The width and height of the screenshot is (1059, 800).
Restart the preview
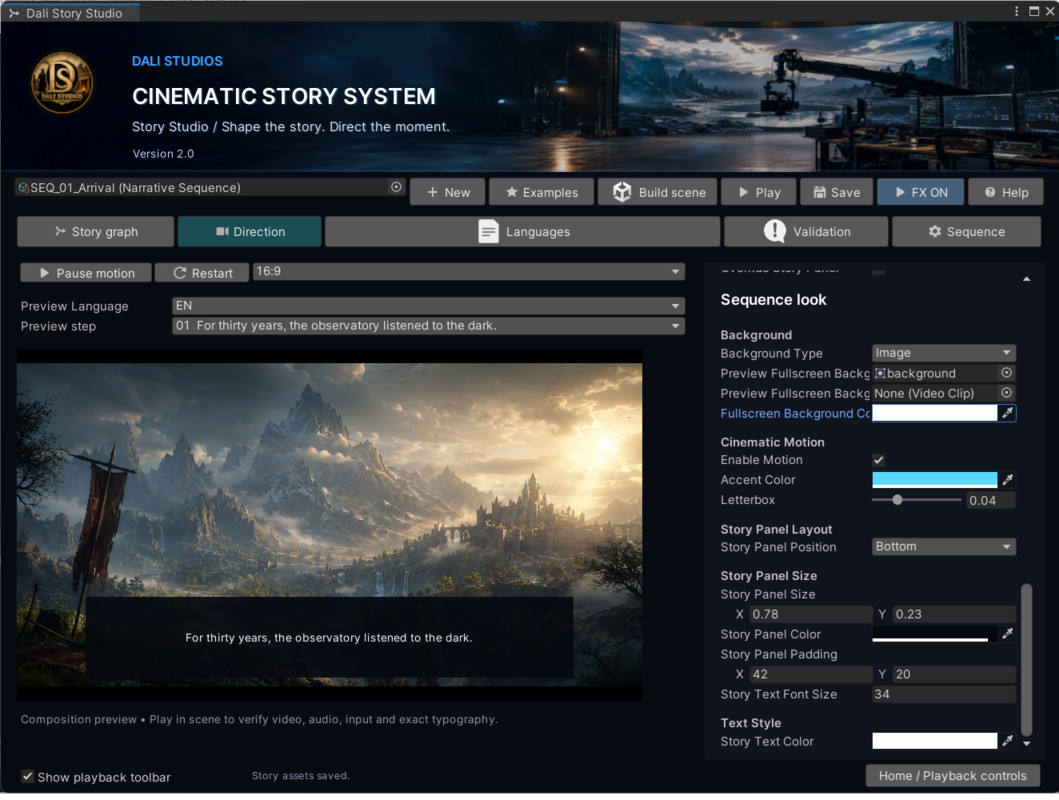coord(202,273)
